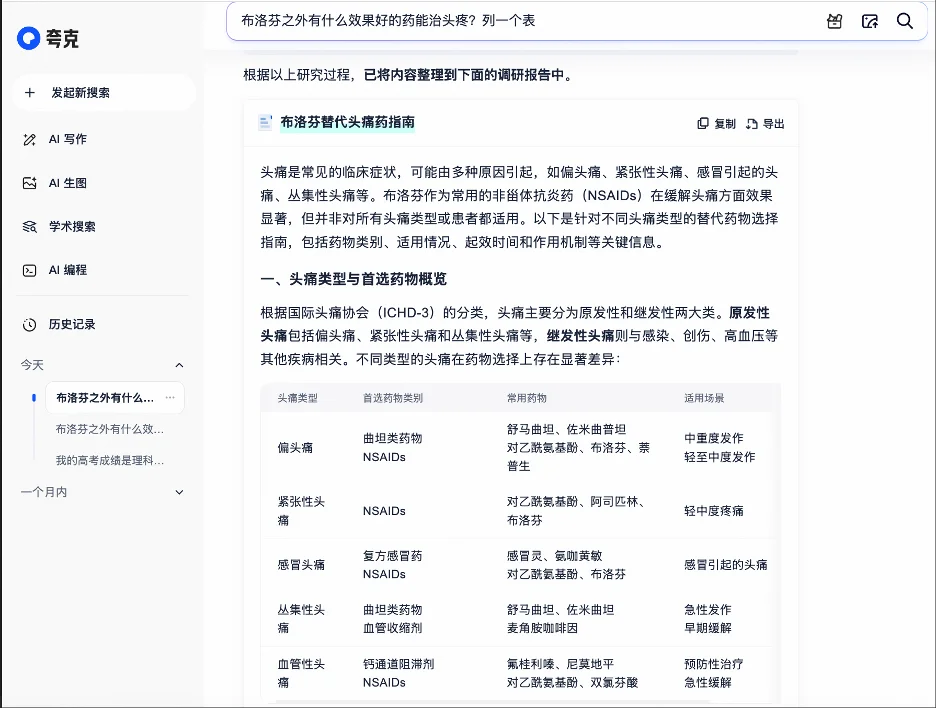
Task: Click the toolbox icon in search bar
Action: (835, 21)
